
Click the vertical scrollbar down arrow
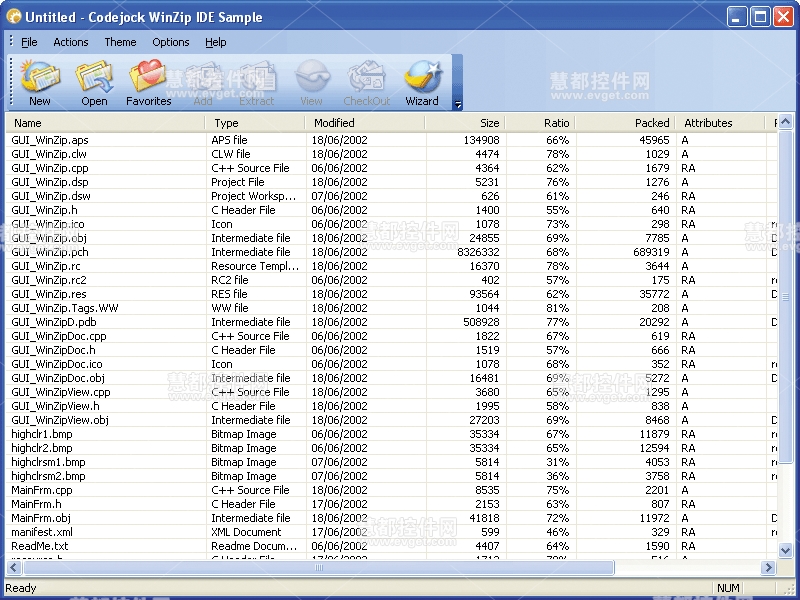pos(785,550)
